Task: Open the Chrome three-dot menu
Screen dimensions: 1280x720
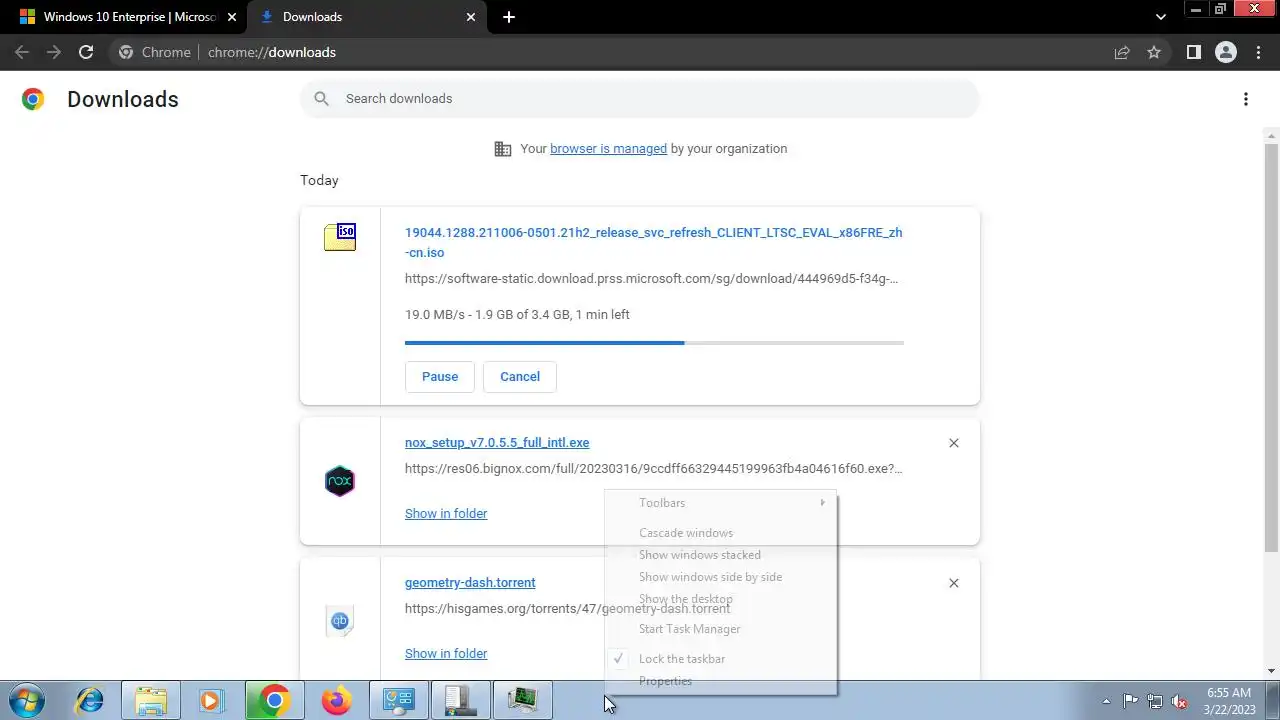Action: point(1258,52)
